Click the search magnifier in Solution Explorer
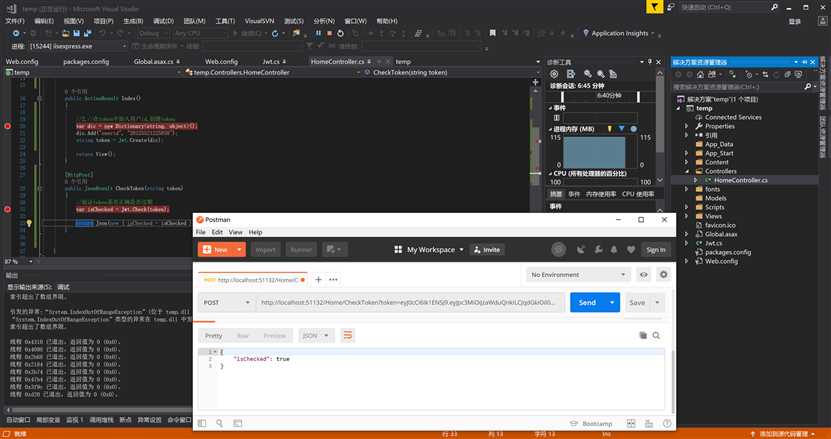The width and height of the screenshot is (831, 439). pos(807,86)
